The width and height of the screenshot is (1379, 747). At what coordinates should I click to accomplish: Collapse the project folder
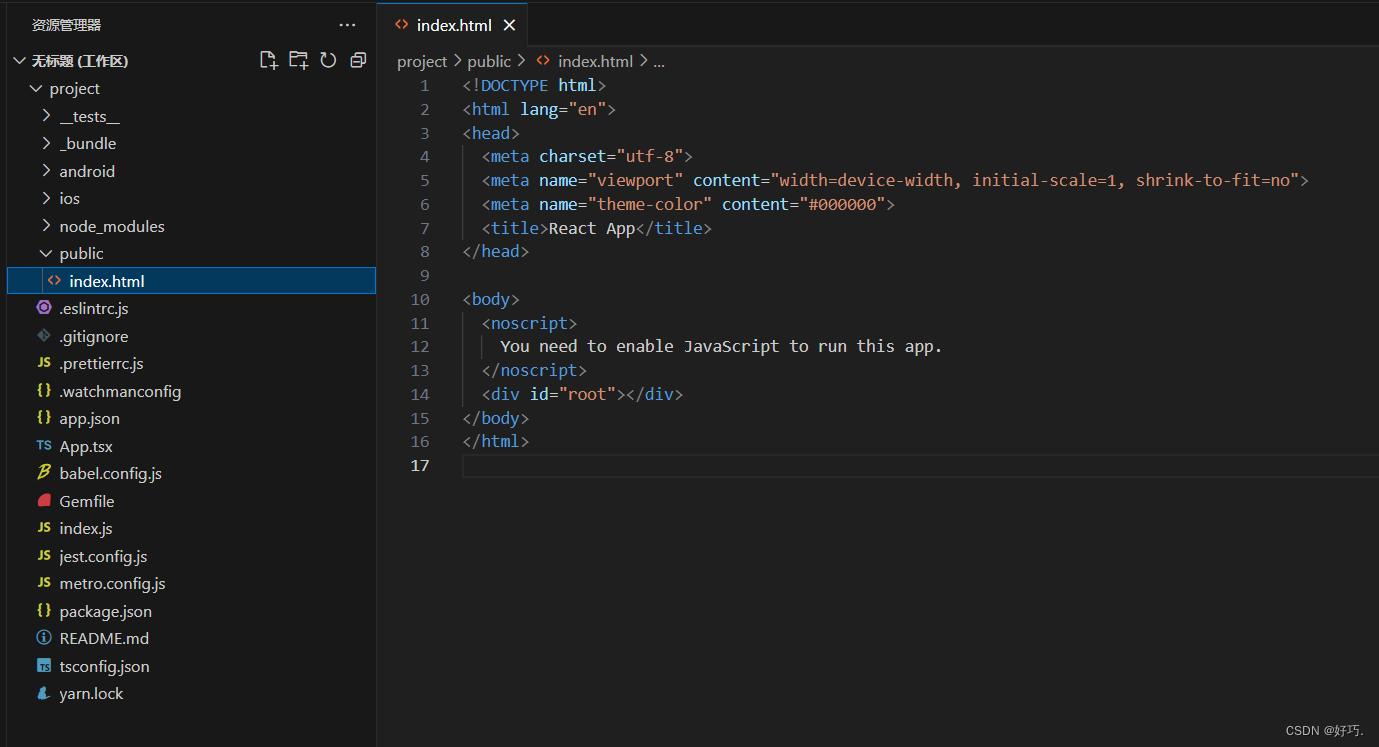pyautogui.click(x=37, y=89)
